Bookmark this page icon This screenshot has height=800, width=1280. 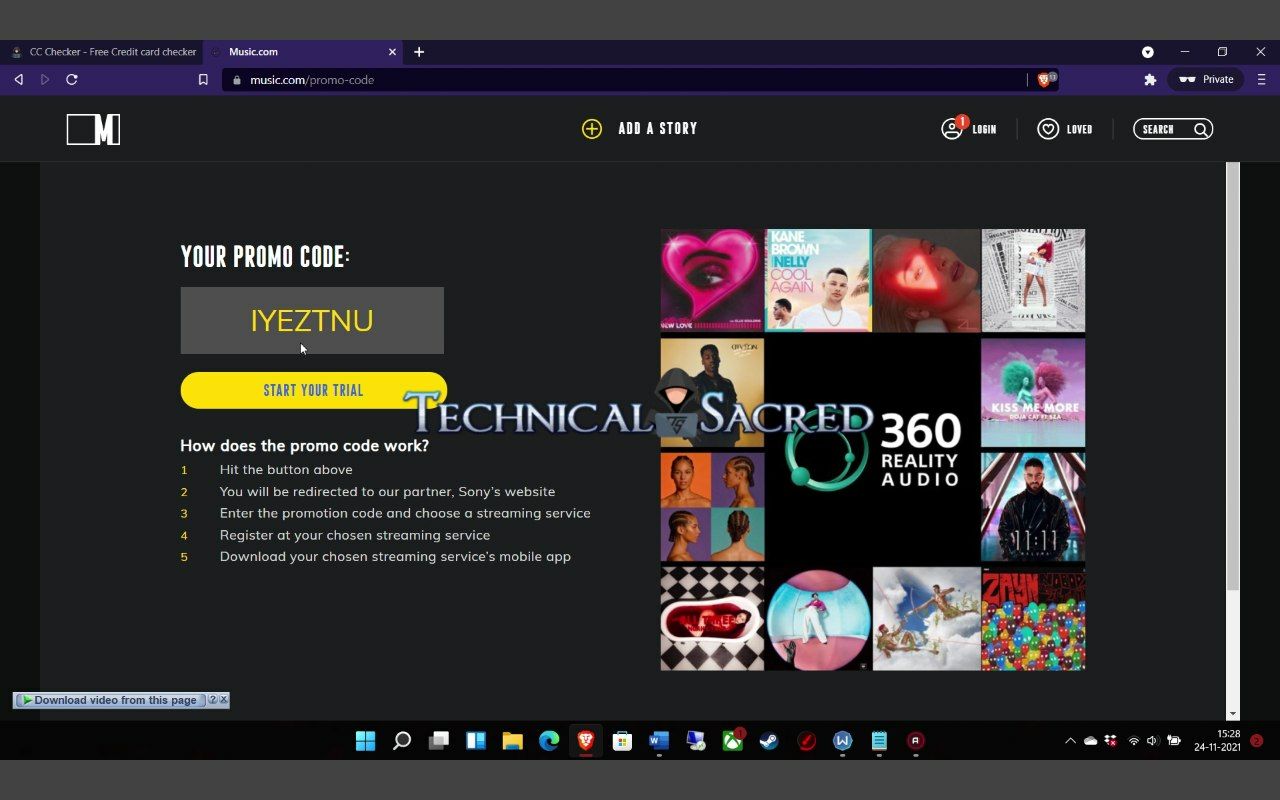pos(203,79)
